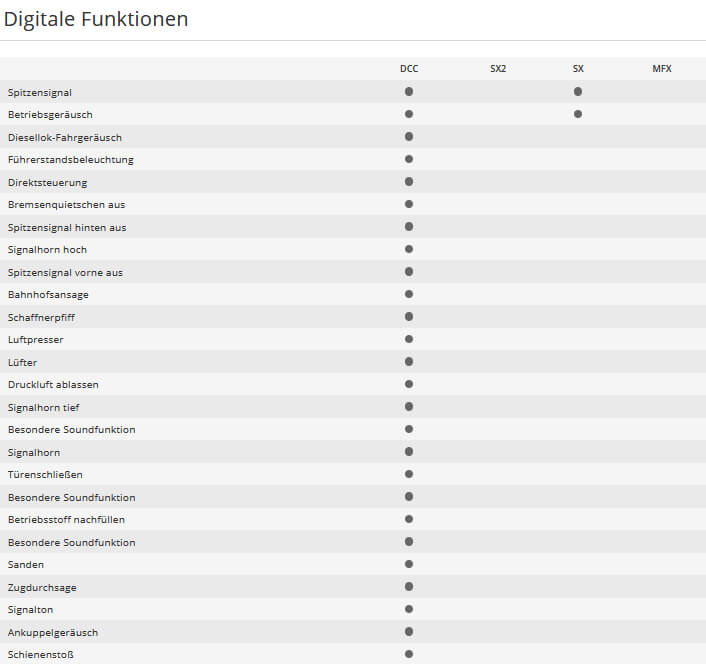Click the Druckluft ablassen label
706x664 pixels.
click(53, 385)
